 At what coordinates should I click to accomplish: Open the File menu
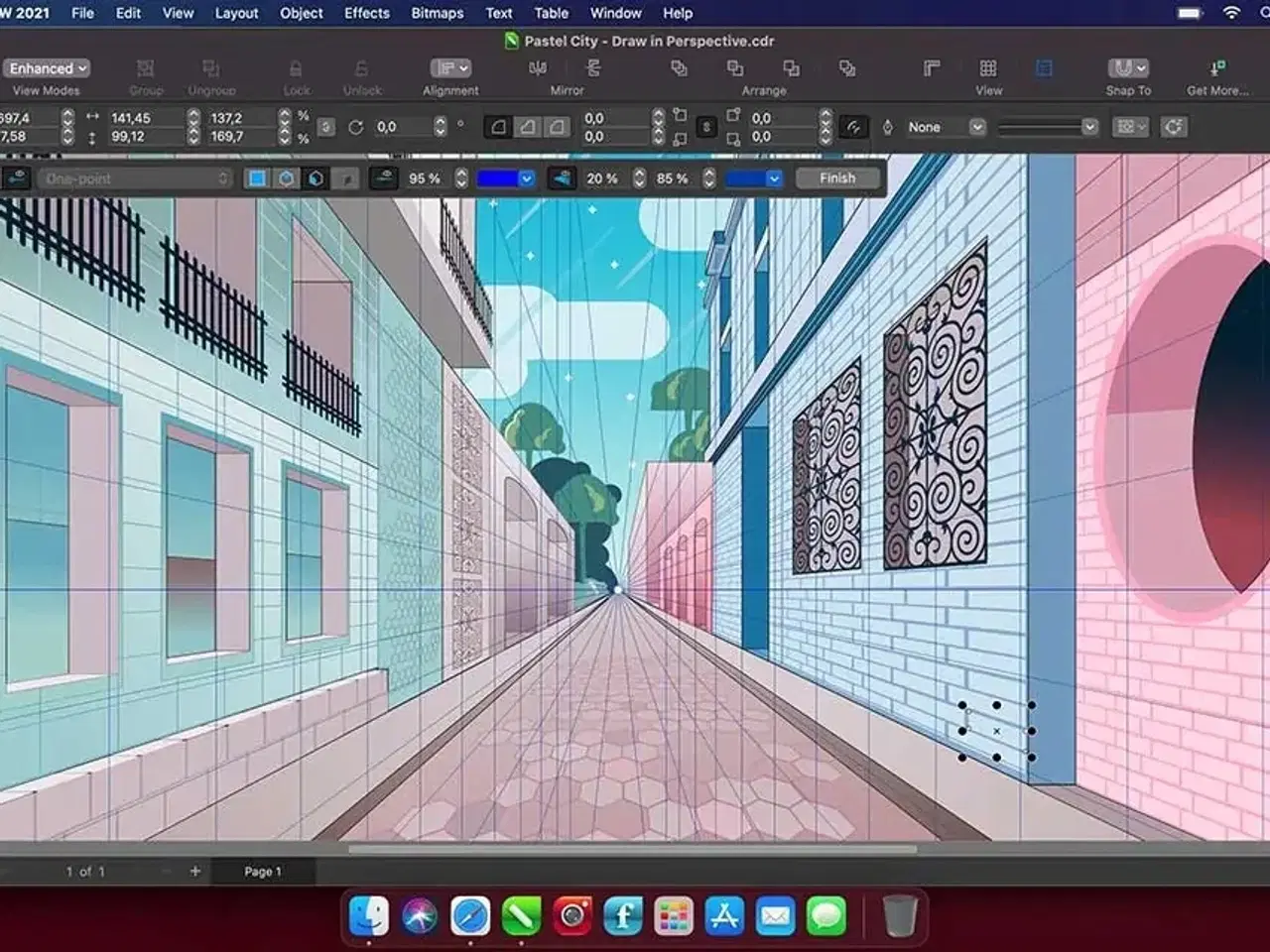(x=83, y=13)
